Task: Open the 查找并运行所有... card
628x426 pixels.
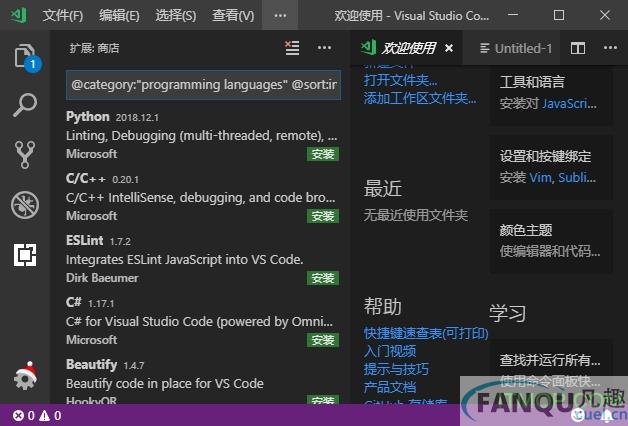Action: (552, 370)
